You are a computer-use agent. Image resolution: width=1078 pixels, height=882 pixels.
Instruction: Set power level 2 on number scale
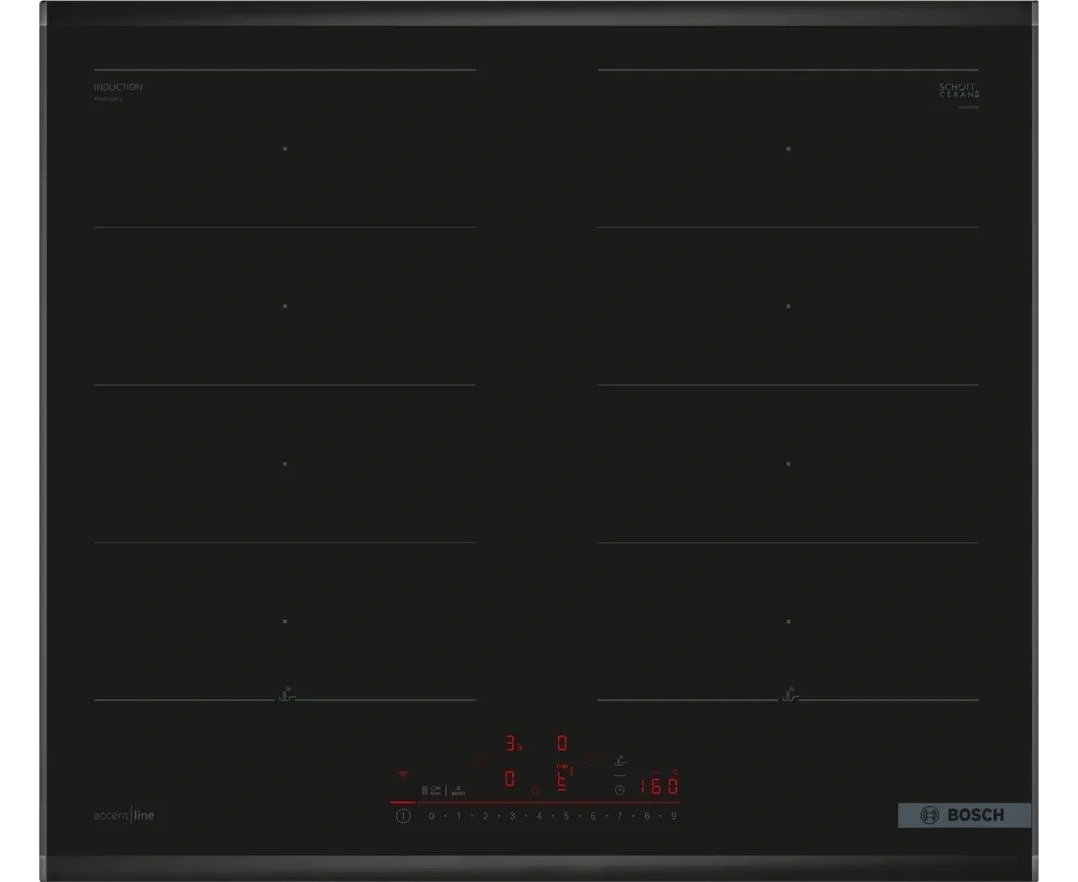pyautogui.click(x=485, y=817)
